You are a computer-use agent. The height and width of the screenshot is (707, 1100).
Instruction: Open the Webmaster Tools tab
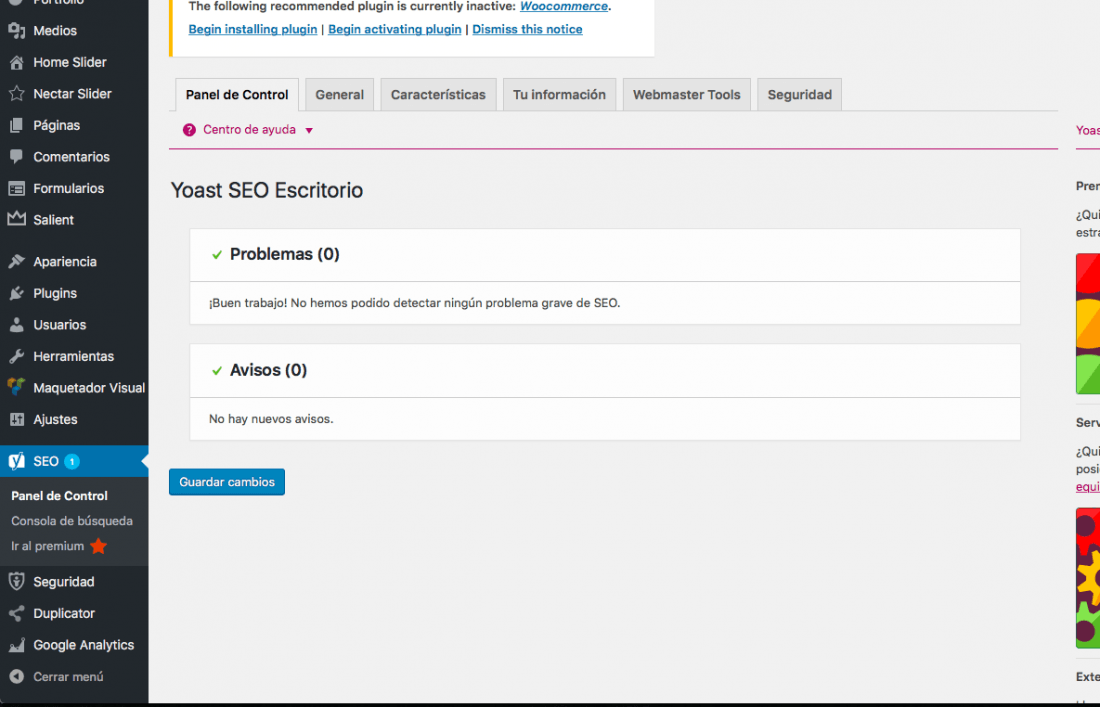(x=687, y=95)
